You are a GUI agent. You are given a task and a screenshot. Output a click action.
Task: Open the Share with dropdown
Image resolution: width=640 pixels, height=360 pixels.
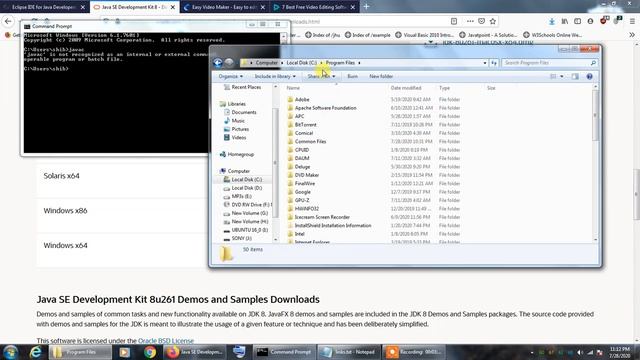pos(321,76)
